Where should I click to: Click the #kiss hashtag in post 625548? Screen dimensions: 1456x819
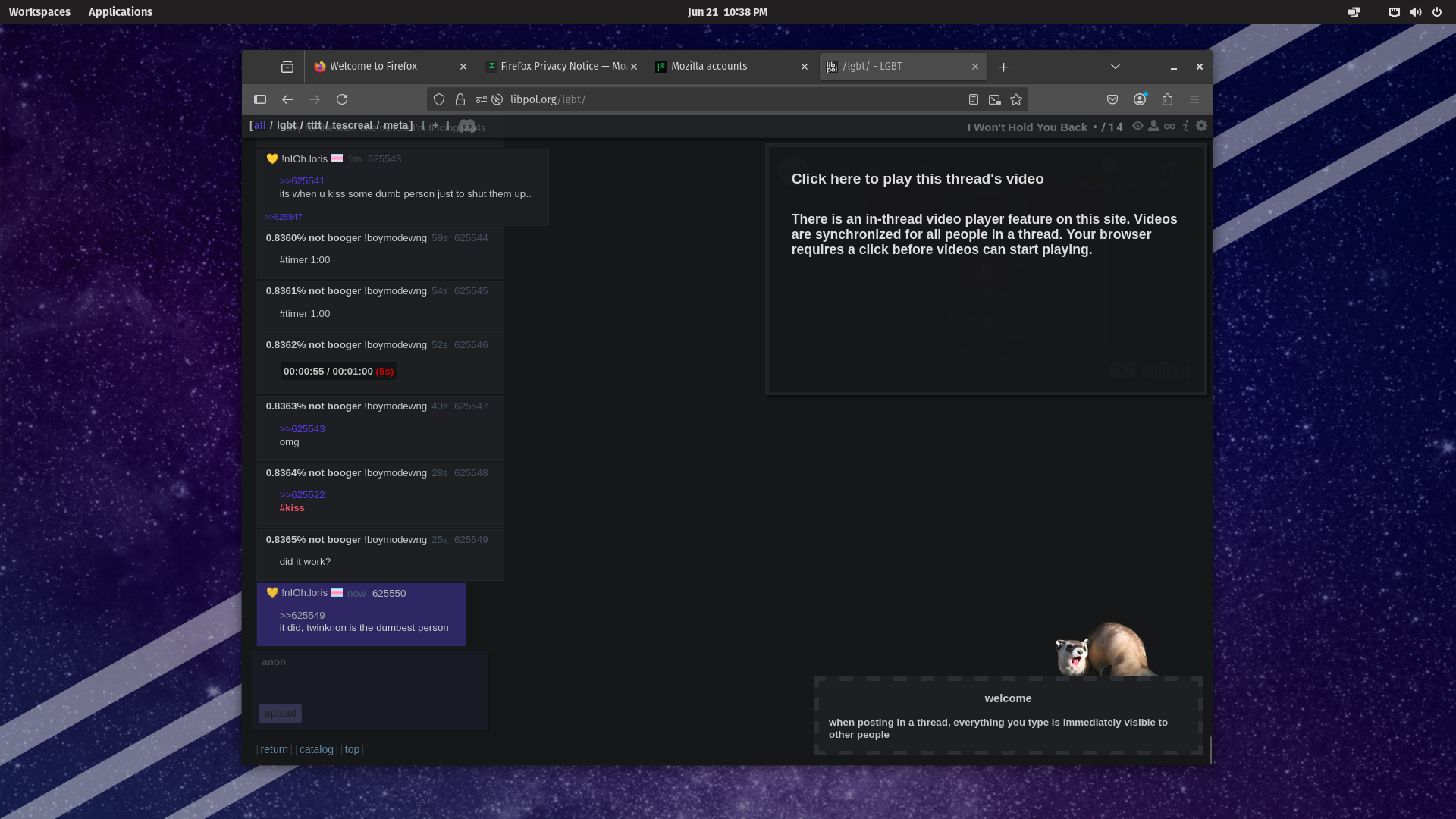[x=292, y=508]
